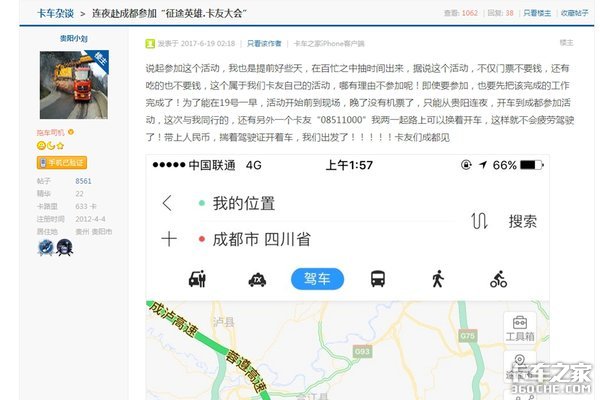Edit the 成都市 四川省 destination field

(x=260, y=240)
